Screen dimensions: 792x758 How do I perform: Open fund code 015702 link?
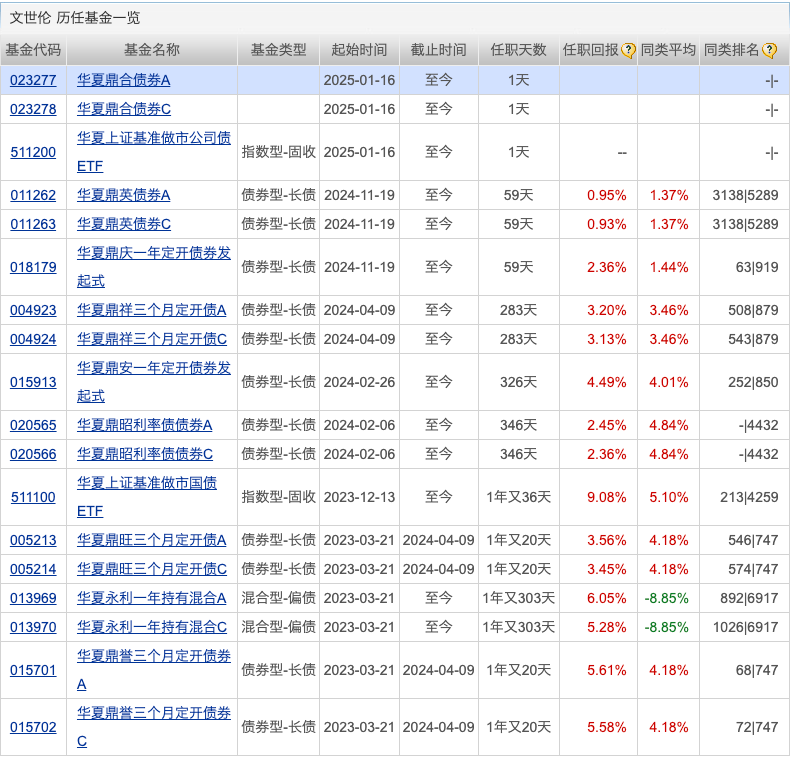tap(33, 727)
